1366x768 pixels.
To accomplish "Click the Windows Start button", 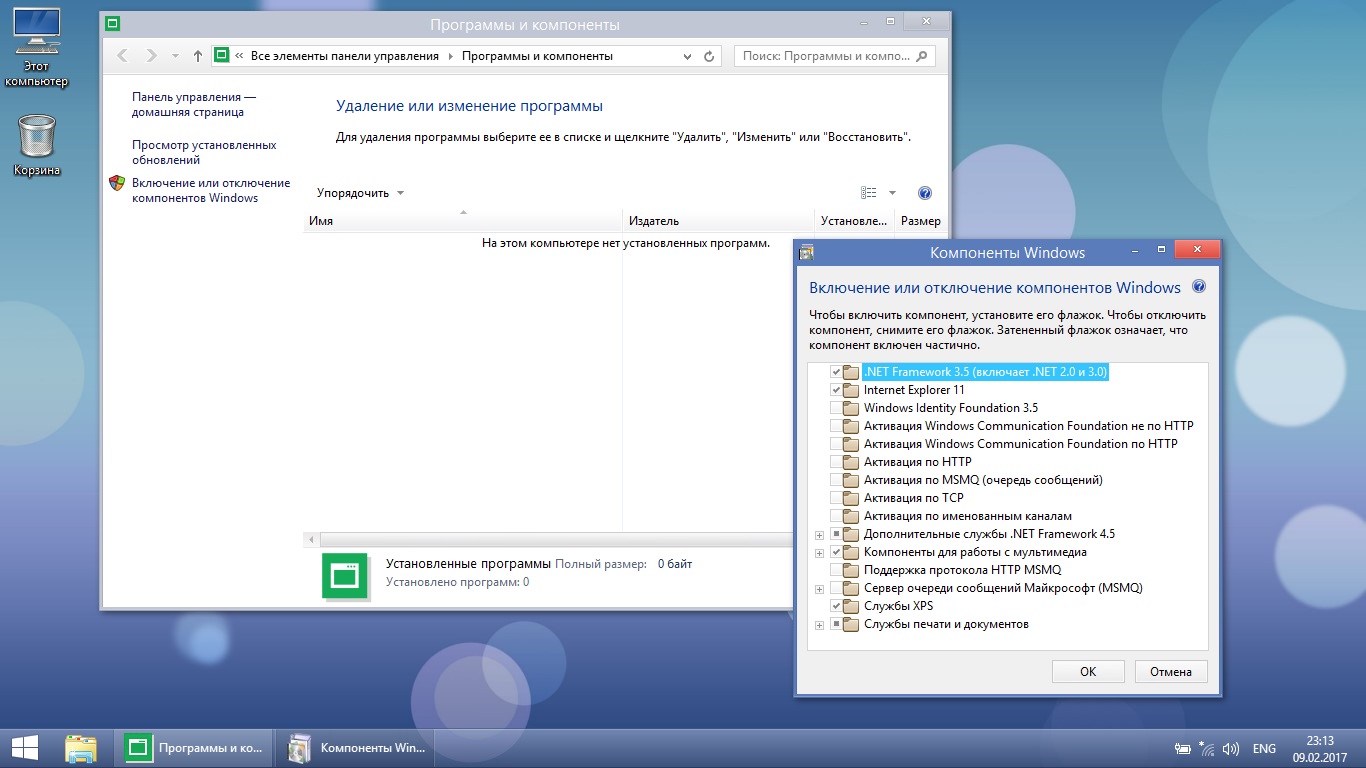I will click(25, 748).
